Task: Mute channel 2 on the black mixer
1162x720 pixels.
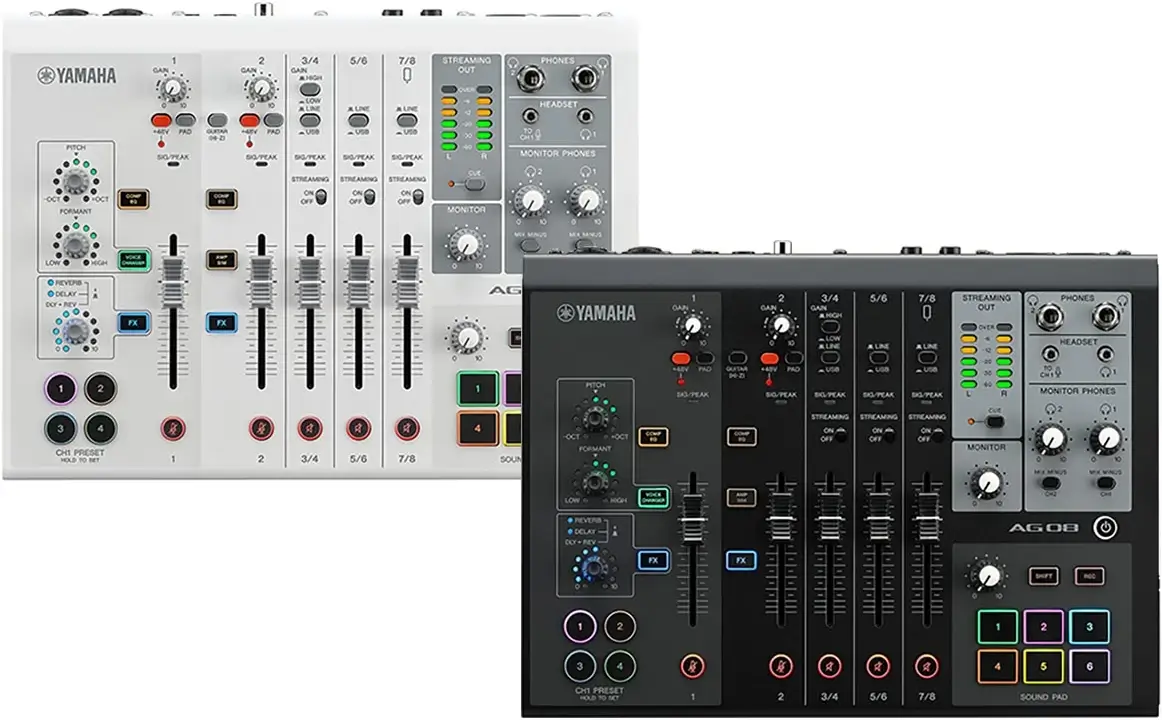Action: pos(780,666)
